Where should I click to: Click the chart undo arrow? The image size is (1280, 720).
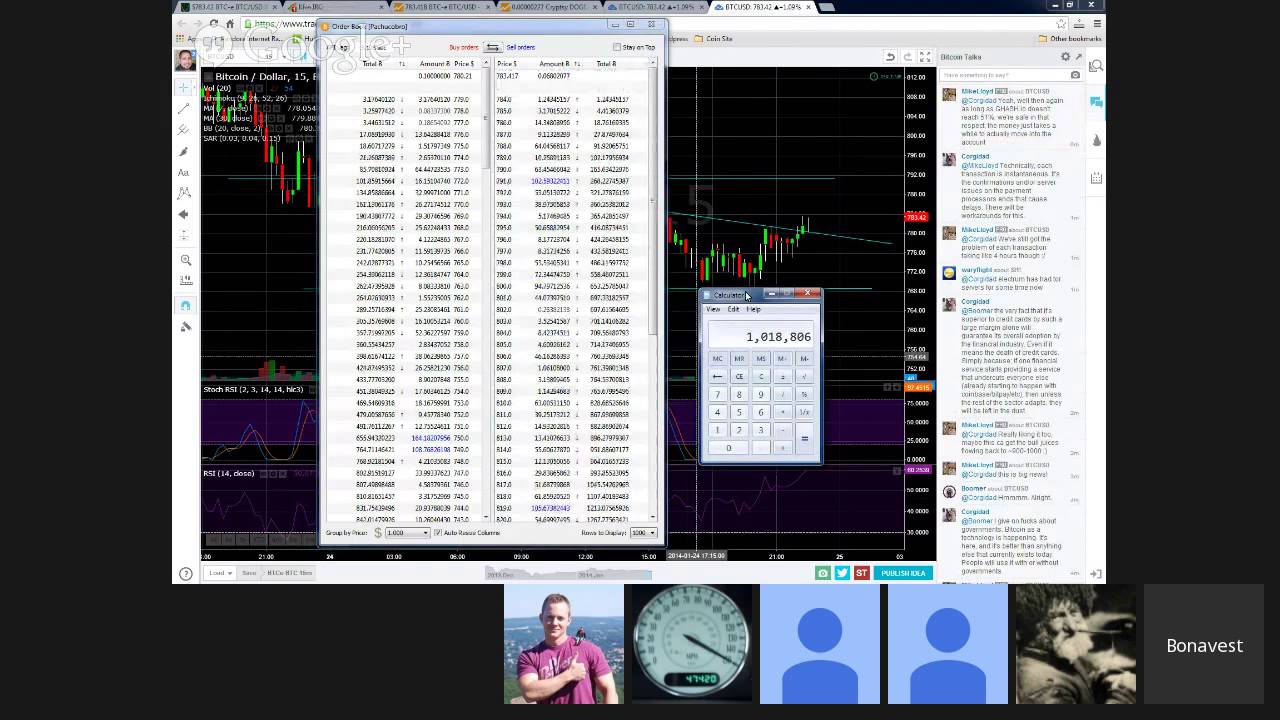tap(890, 57)
